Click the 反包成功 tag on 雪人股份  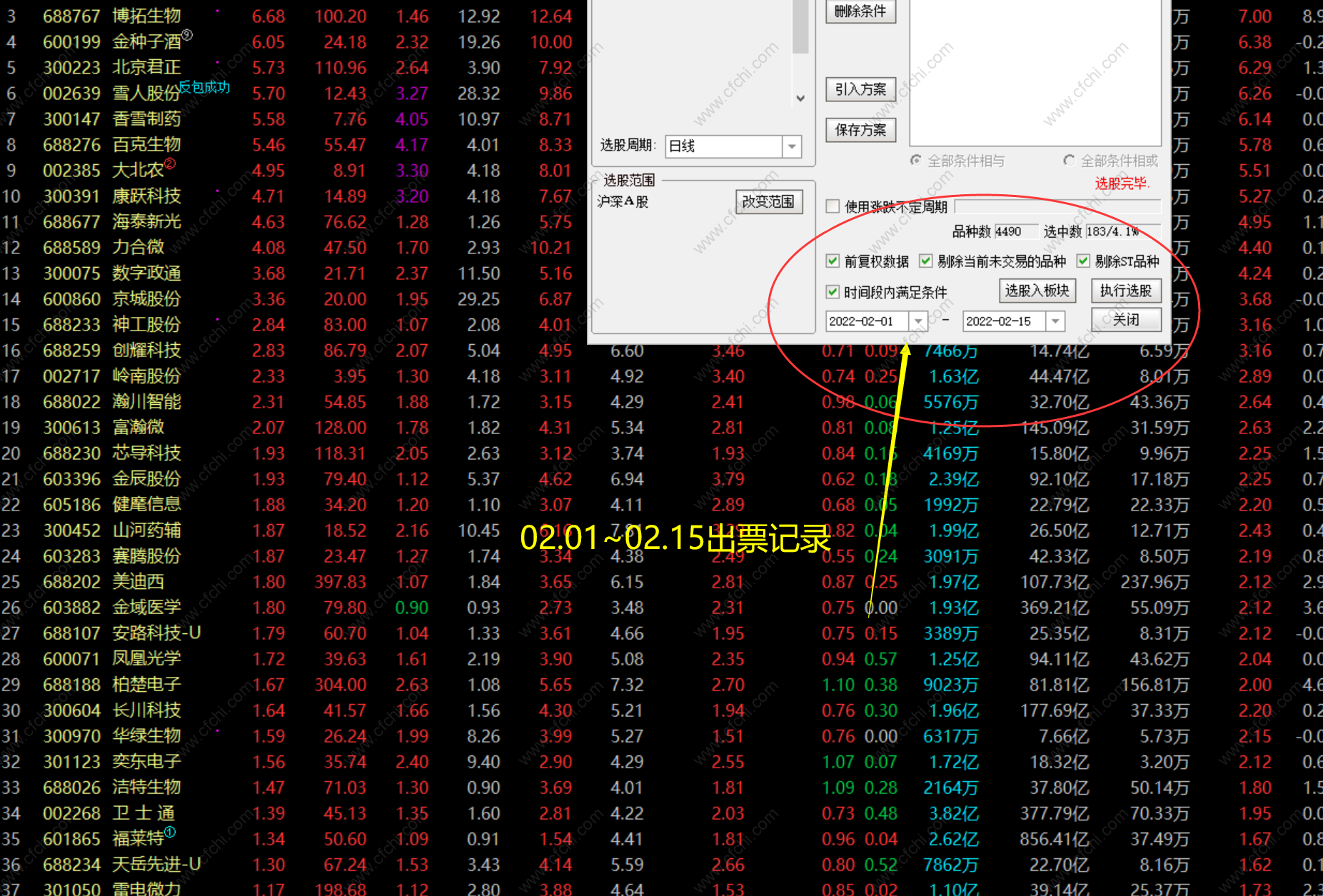click(205, 87)
